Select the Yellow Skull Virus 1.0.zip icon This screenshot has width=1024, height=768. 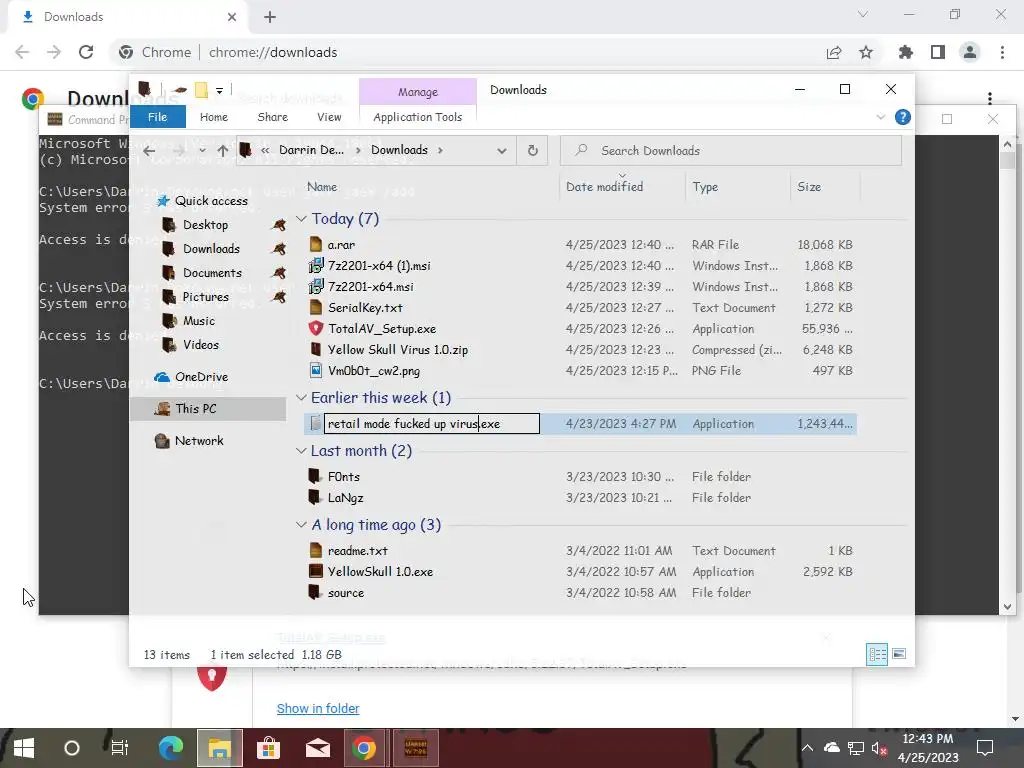[x=316, y=349]
